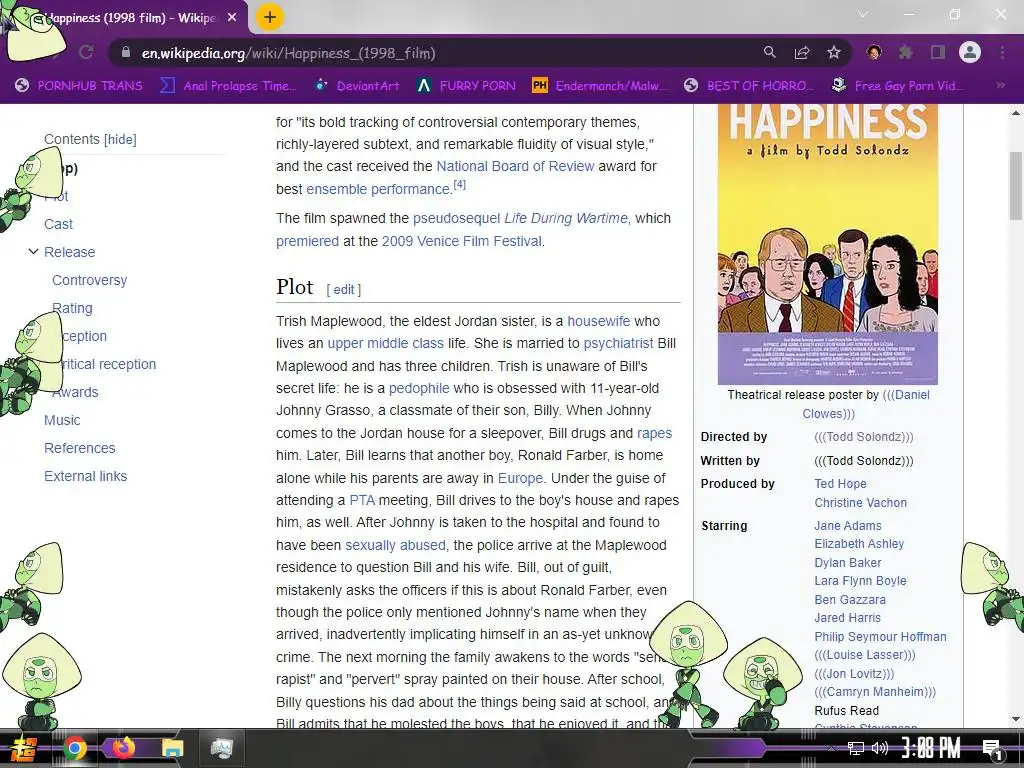Open the Chrome profile avatar menu
This screenshot has height=768, width=1024.
pyautogui.click(x=970, y=52)
